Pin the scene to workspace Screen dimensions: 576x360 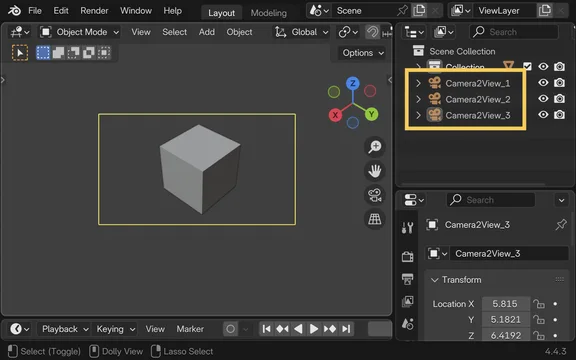403,11
